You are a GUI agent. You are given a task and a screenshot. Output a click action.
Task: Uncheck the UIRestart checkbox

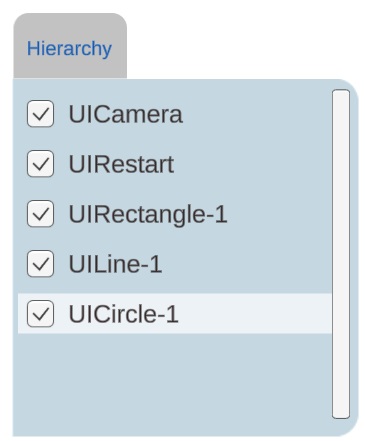pyautogui.click(x=40, y=164)
